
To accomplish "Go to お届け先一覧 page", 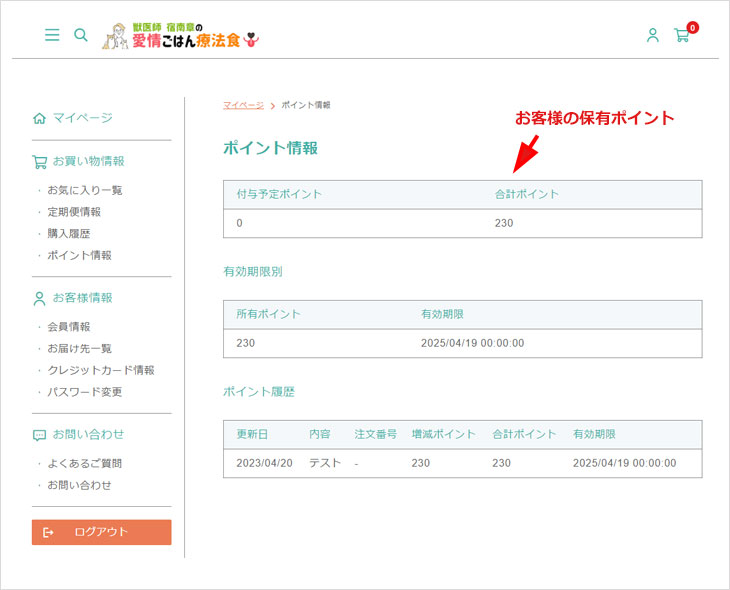I will 80,348.
